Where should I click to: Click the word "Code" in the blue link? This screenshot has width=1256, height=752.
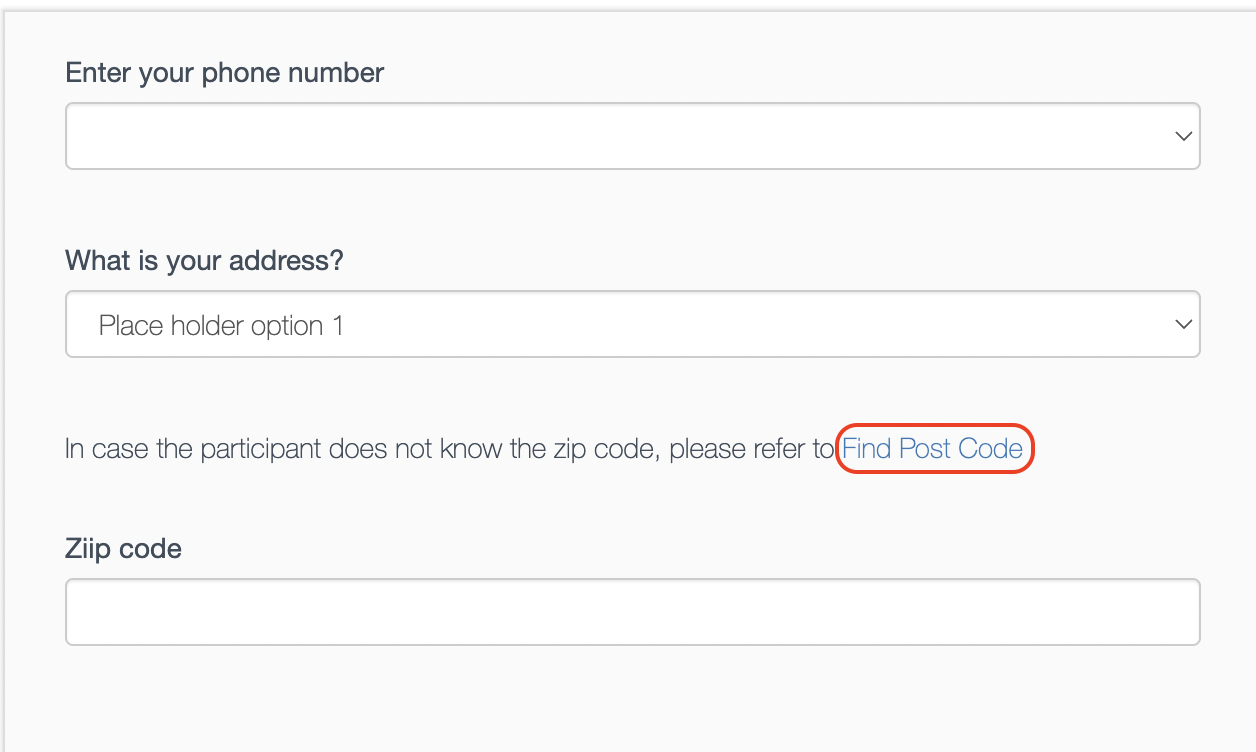pyautogui.click(x=990, y=448)
